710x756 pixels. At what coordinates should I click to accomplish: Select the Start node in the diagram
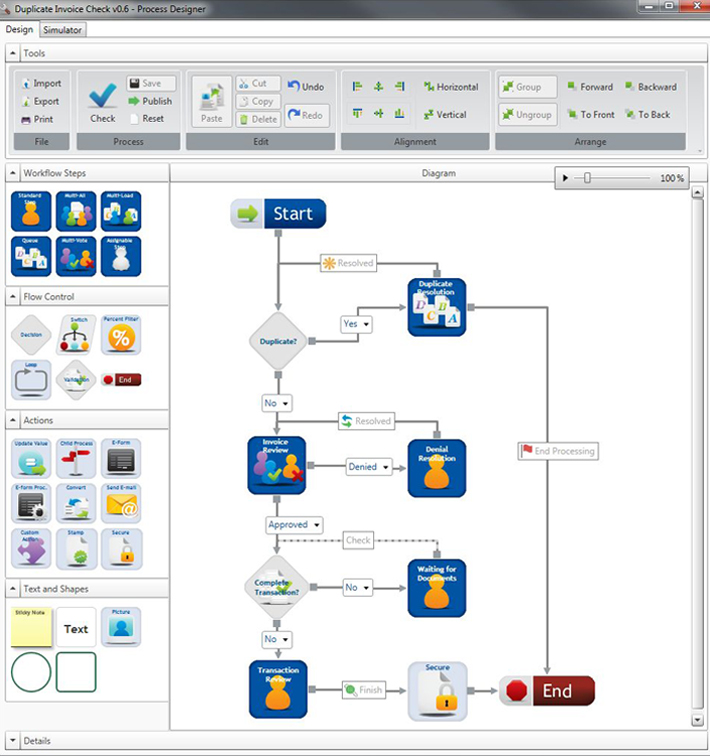click(278, 214)
